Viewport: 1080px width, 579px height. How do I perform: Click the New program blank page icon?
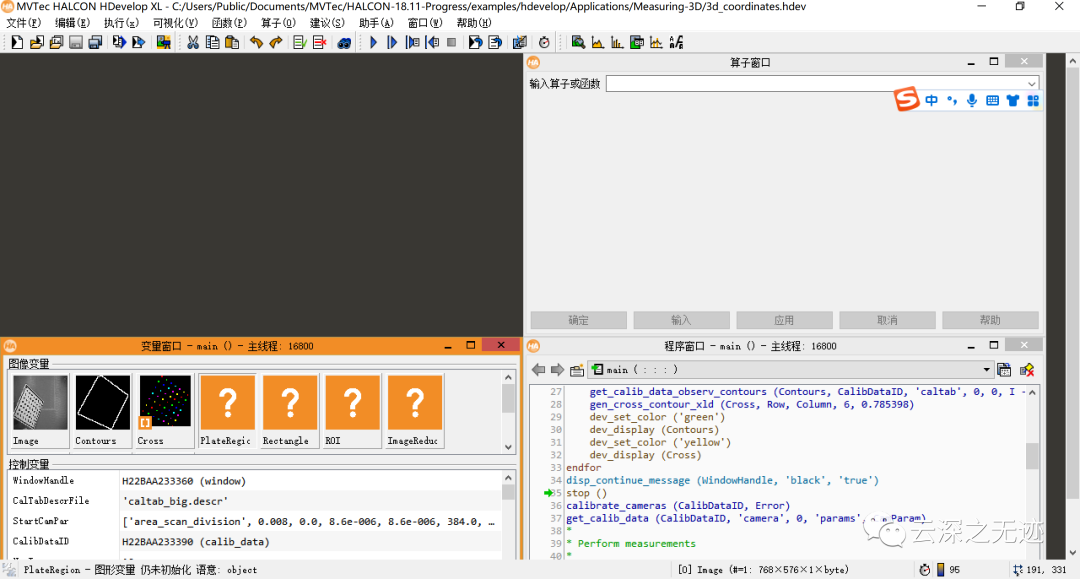[x=17, y=42]
